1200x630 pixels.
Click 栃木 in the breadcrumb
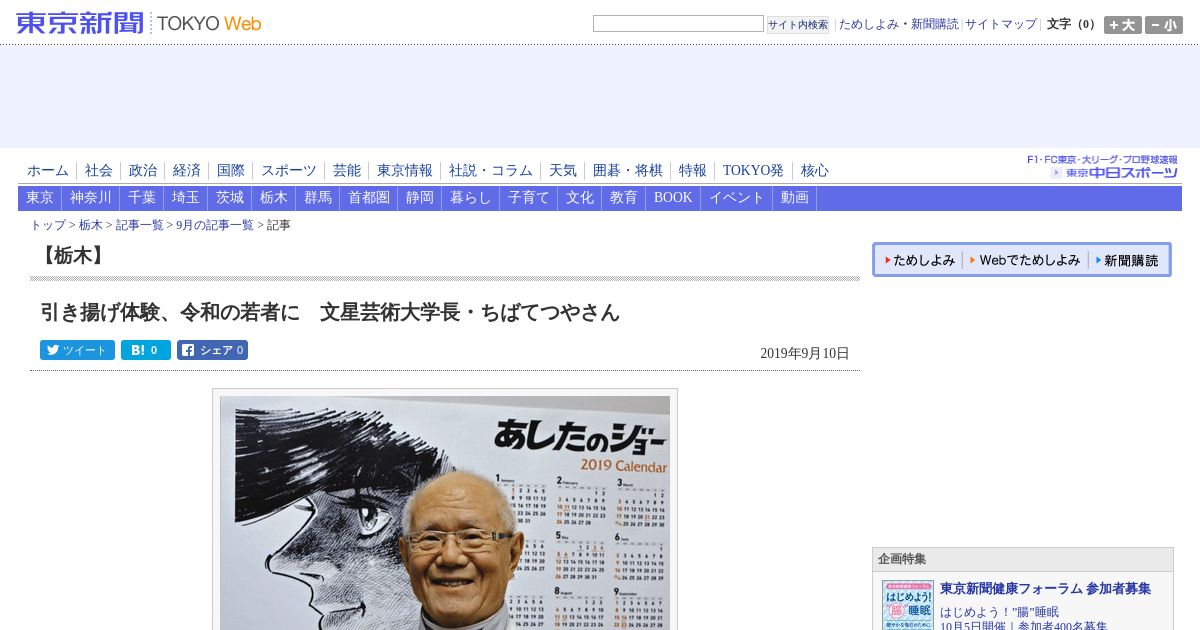(91, 226)
